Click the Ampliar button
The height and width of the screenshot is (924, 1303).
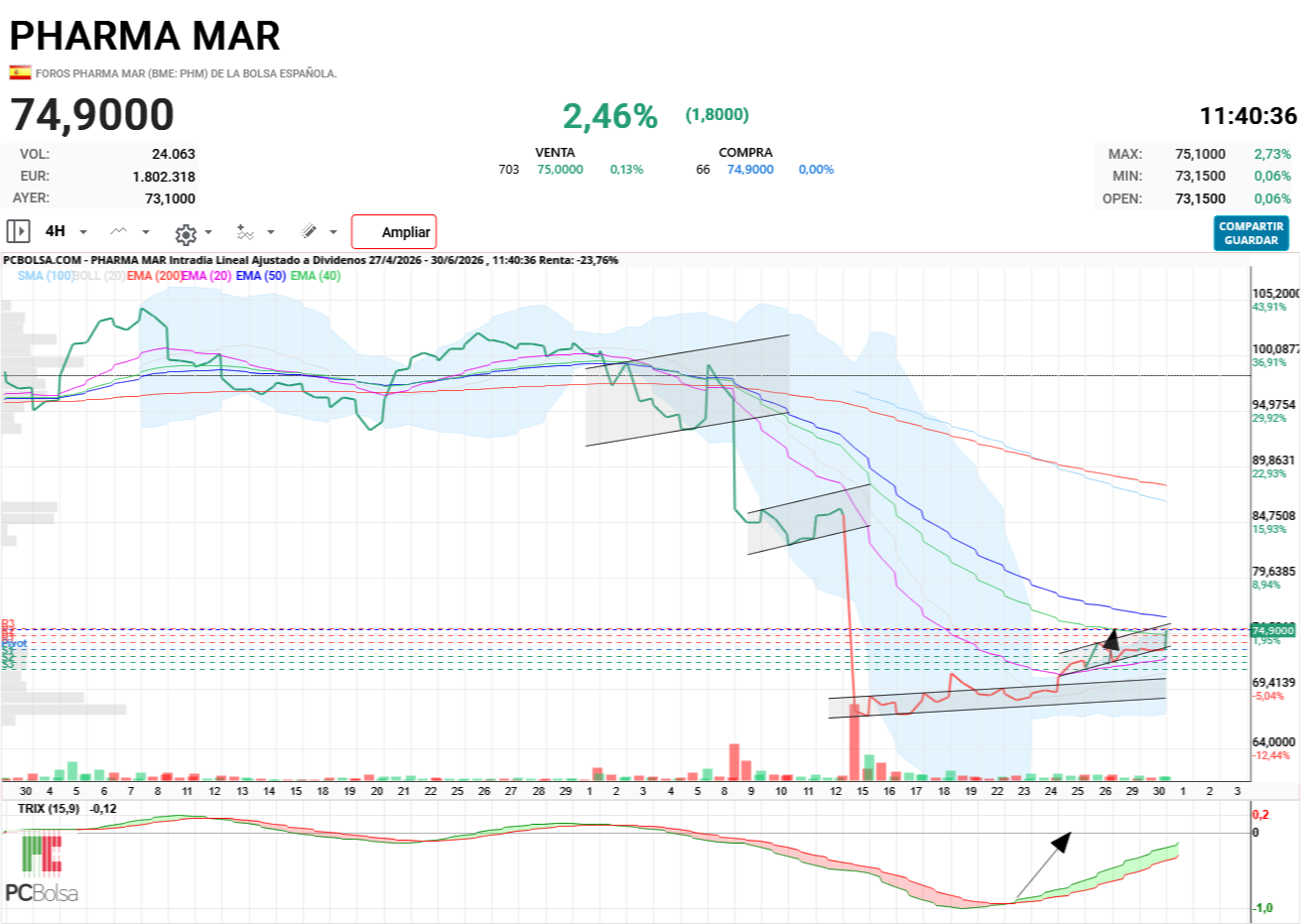(x=394, y=232)
